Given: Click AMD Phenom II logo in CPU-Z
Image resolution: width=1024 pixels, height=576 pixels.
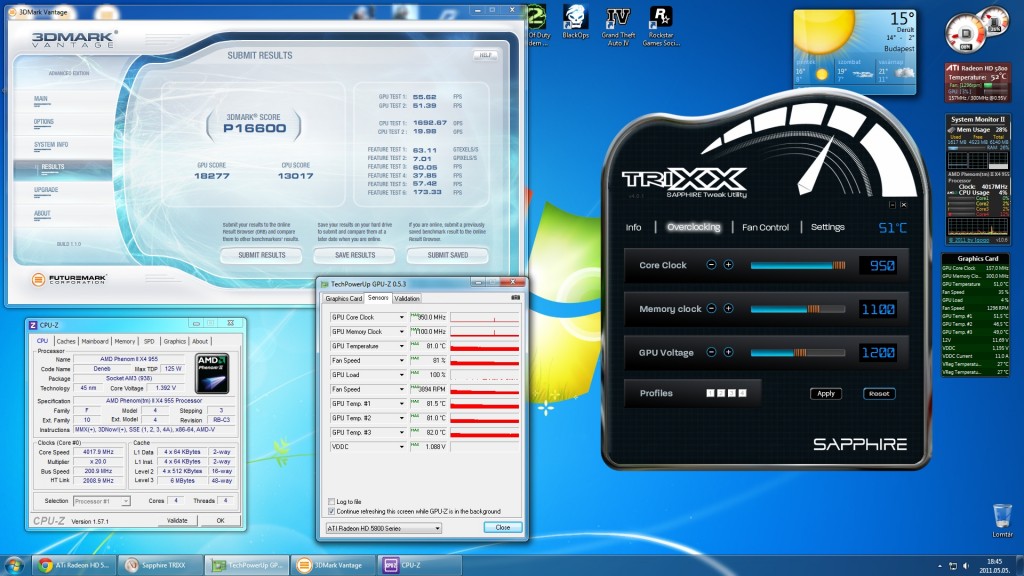Looking at the screenshot, I should 212,374.
